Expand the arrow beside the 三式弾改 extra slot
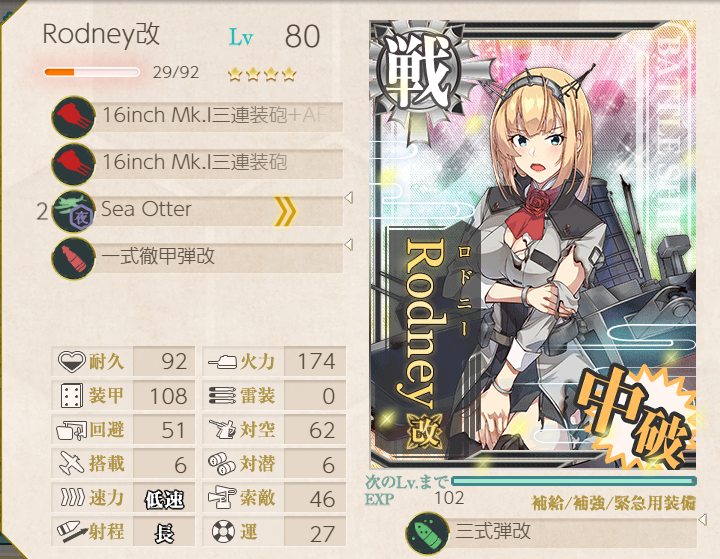Image resolution: width=720 pixels, height=559 pixels. click(x=702, y=519)
